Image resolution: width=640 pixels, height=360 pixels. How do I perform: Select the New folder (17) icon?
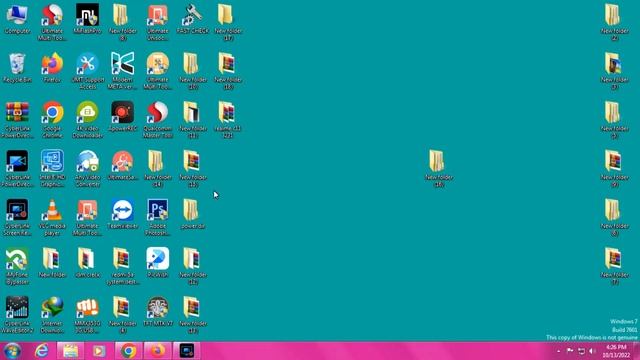click(x=228, y=22)
